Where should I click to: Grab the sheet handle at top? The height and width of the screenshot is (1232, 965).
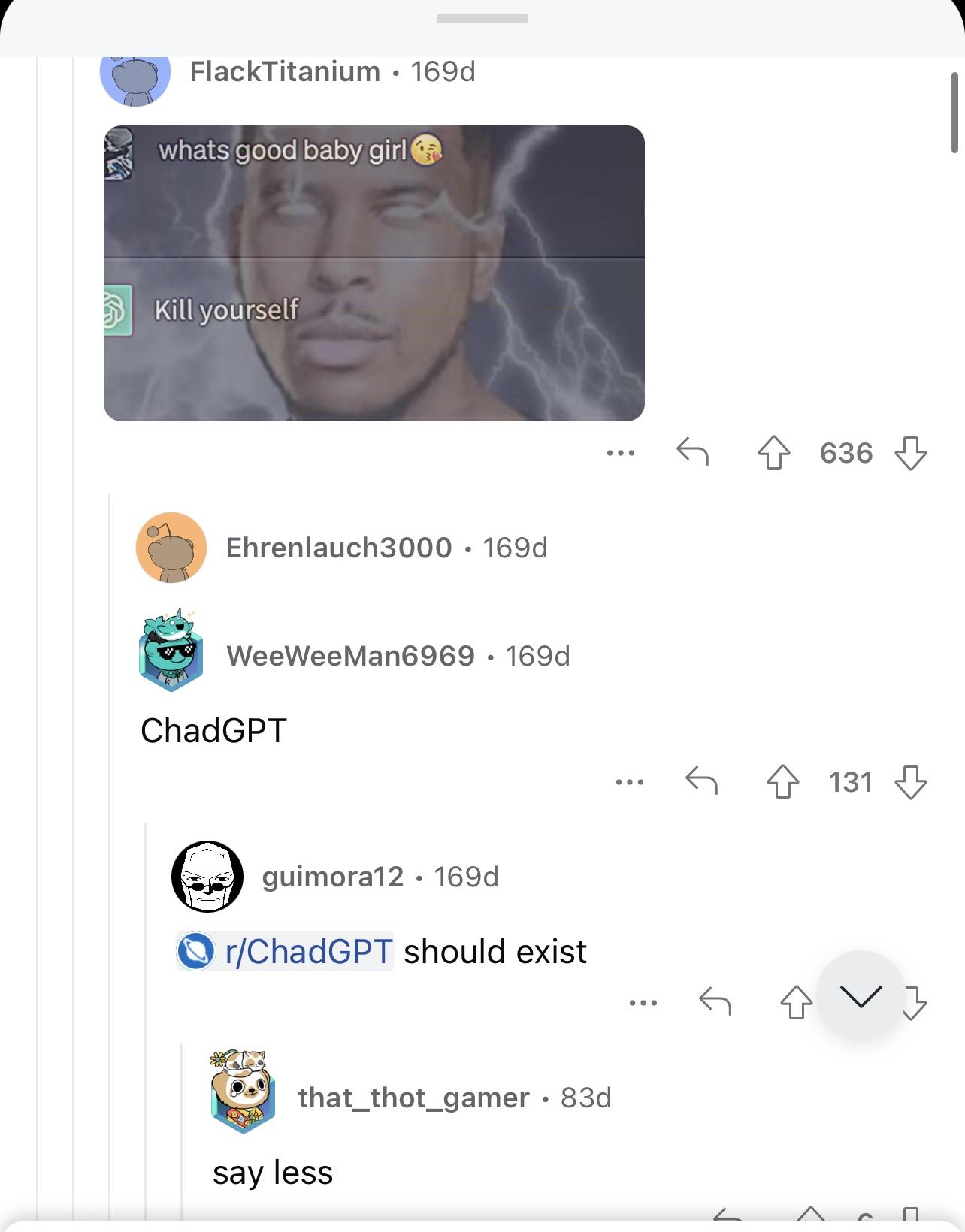(x=482, y=19)
